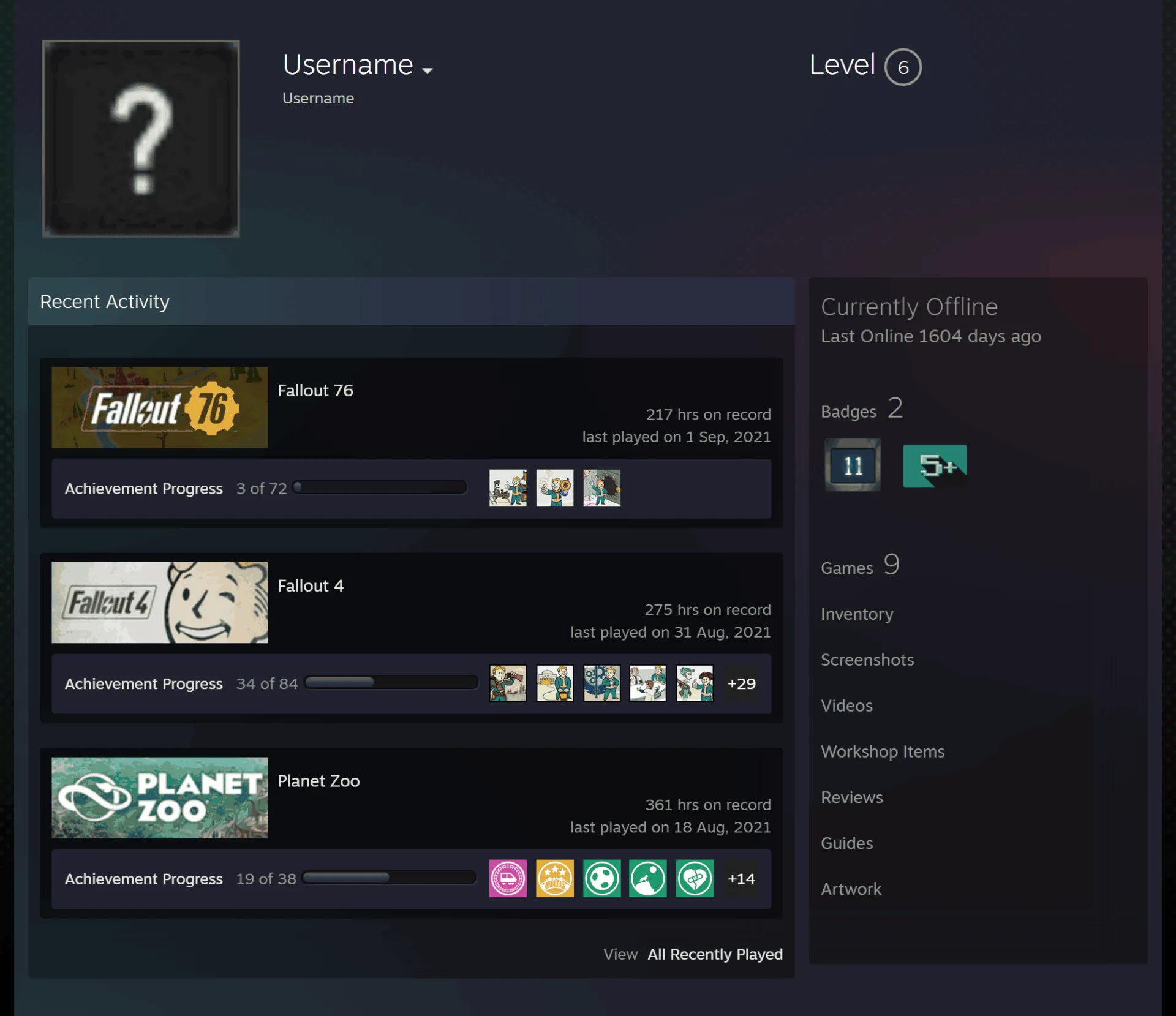View fifth Fallout 4 achievement icon
The height and width of the screenshot is (1016, 1176).
tap(695, 683)
